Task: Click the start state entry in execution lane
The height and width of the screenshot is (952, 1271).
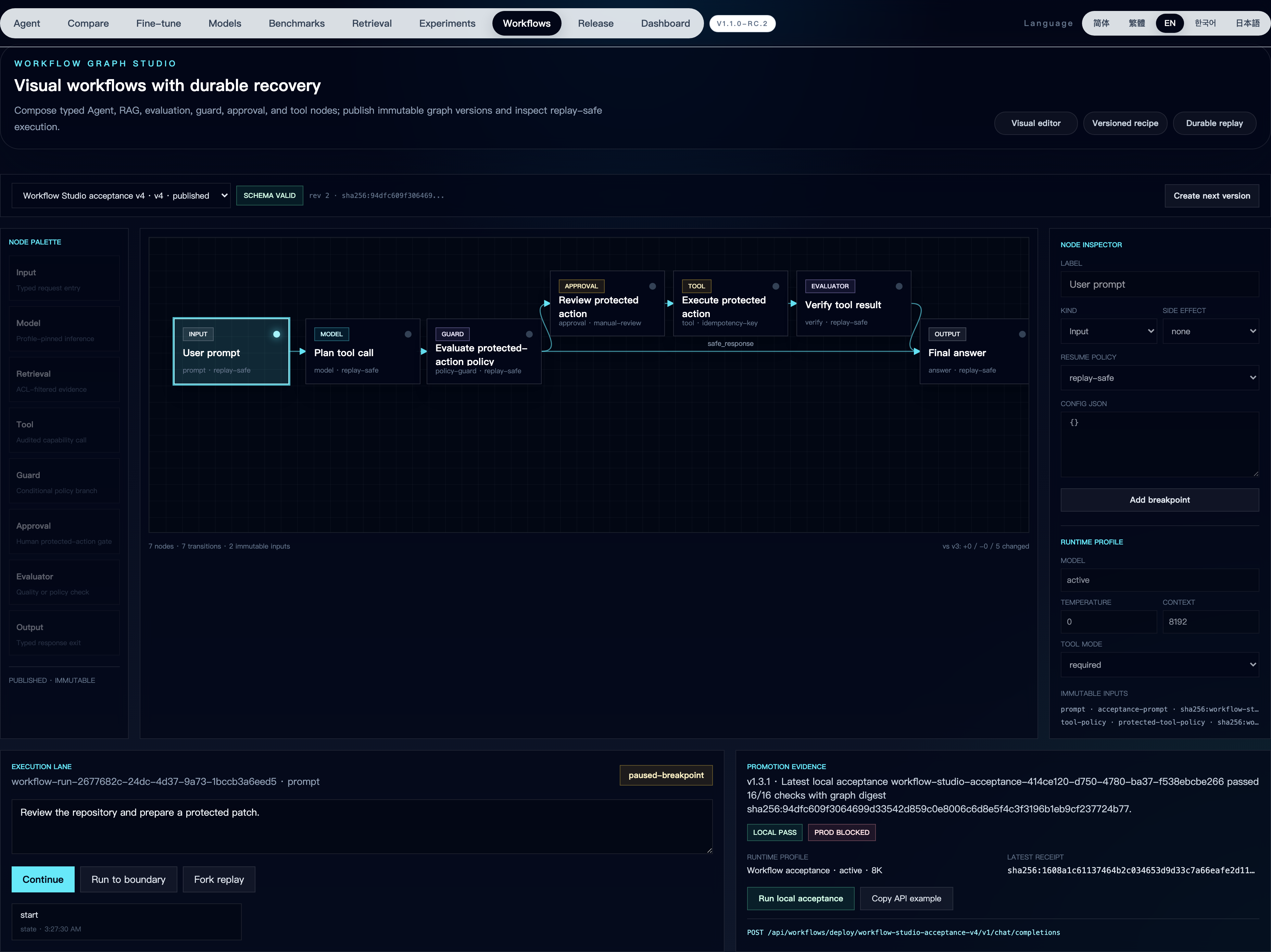Action: [x=126, y=922]
